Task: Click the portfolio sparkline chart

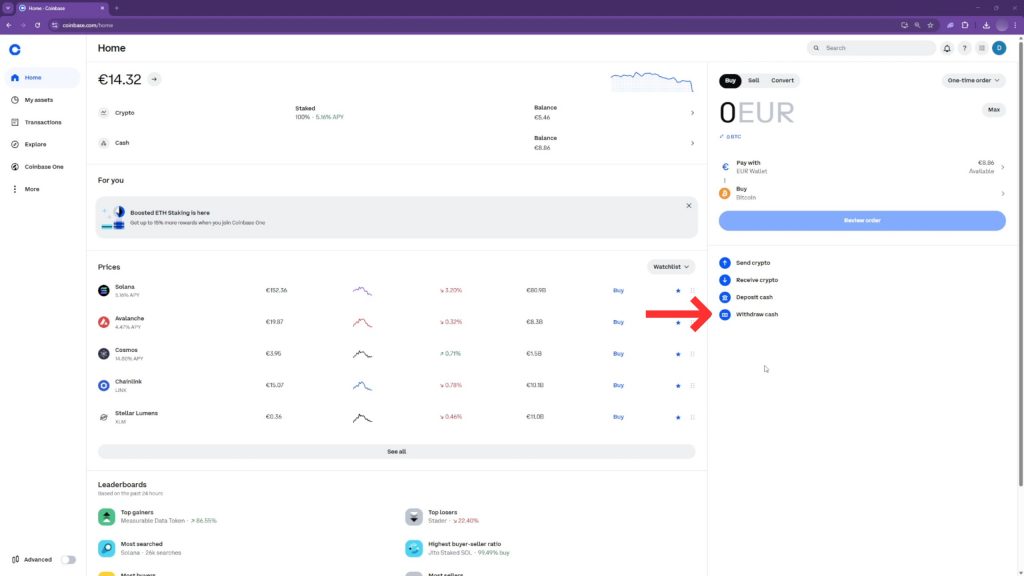Action: click(x=652, y=82)
